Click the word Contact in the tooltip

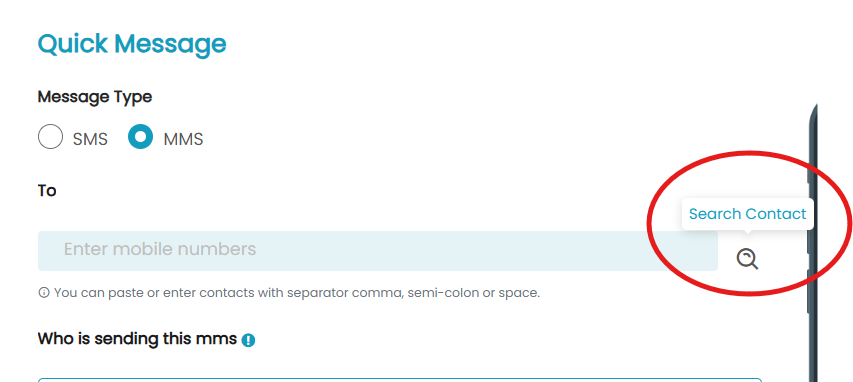pos(776,214)
